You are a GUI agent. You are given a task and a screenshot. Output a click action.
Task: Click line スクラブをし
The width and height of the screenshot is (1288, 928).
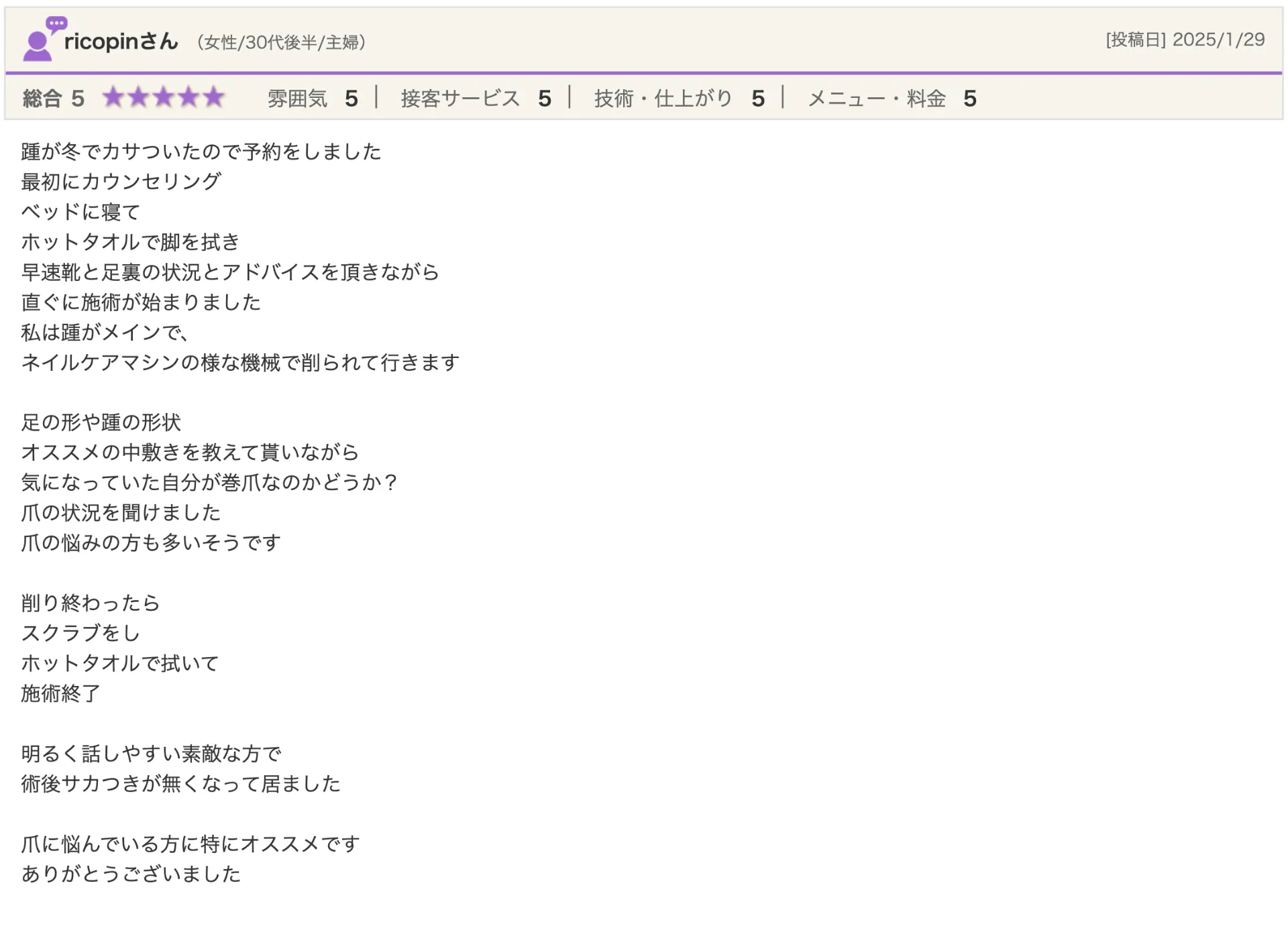(80, 633)
